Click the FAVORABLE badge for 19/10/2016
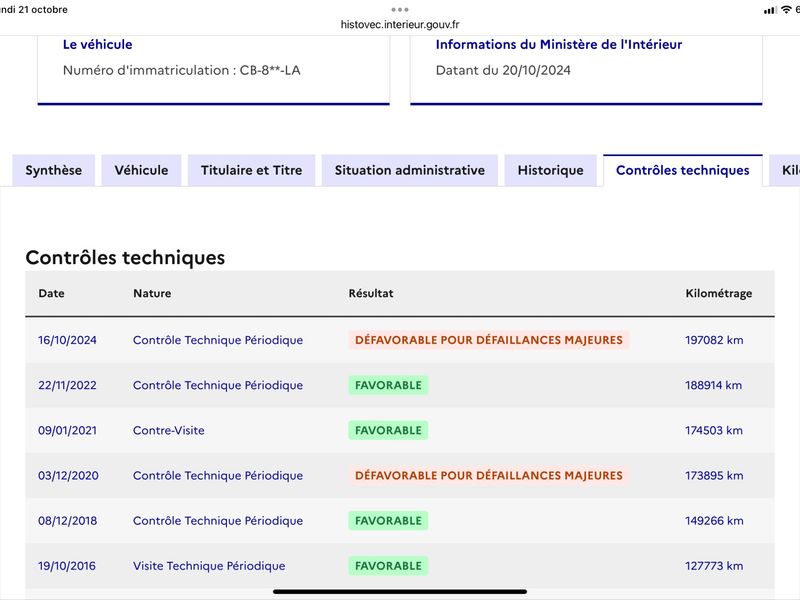The image size is (800, 600). click(x=388, y=566)
